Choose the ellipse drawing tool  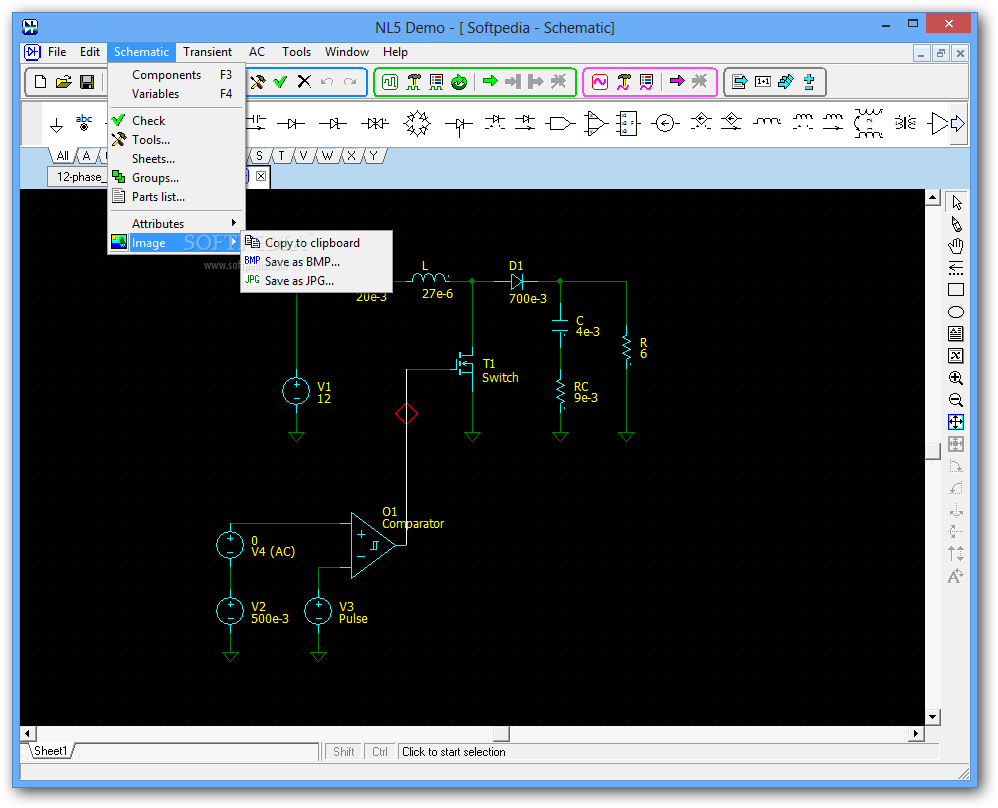click(x=956, y=312)
